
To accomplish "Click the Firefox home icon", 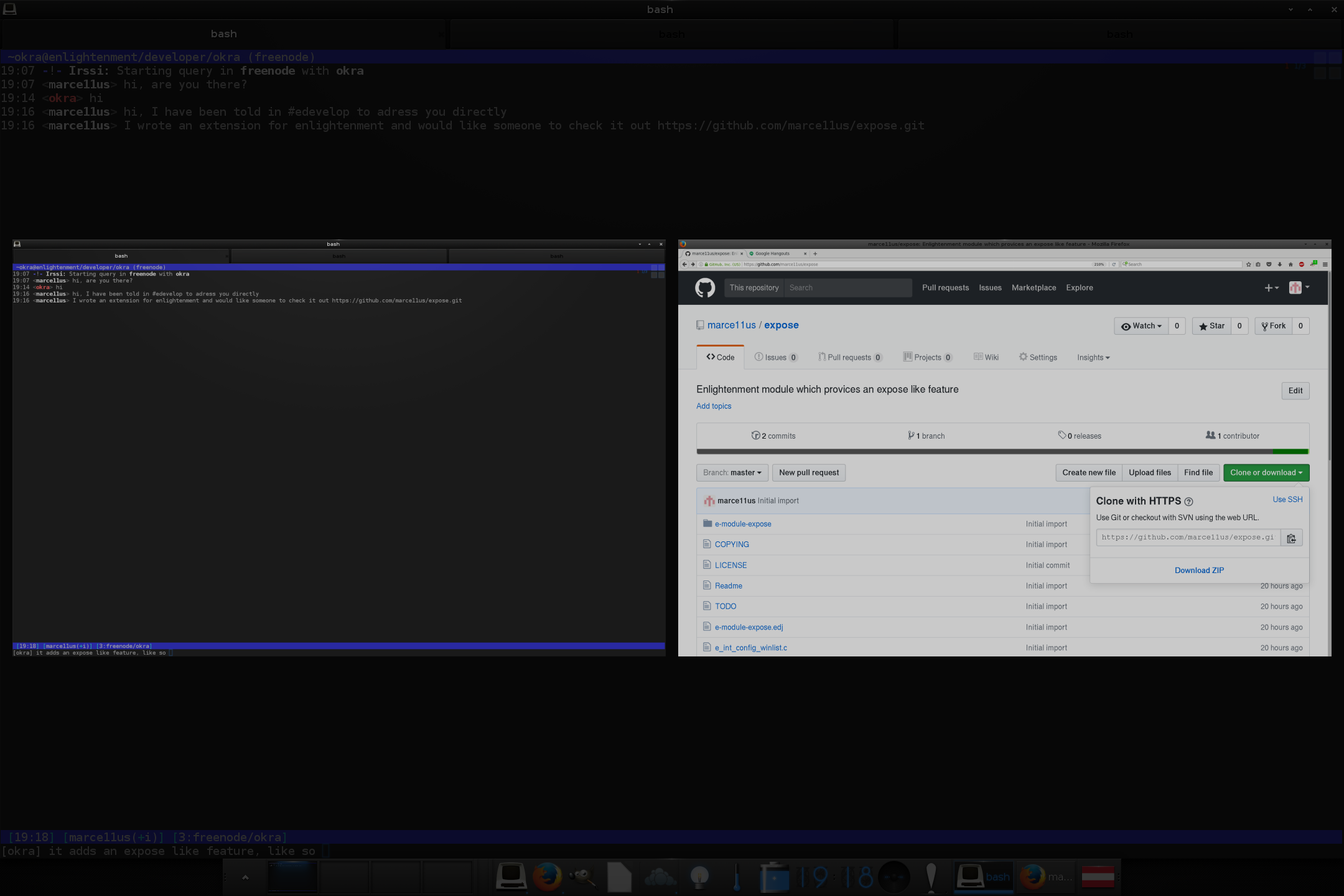I will (1290, 264).
